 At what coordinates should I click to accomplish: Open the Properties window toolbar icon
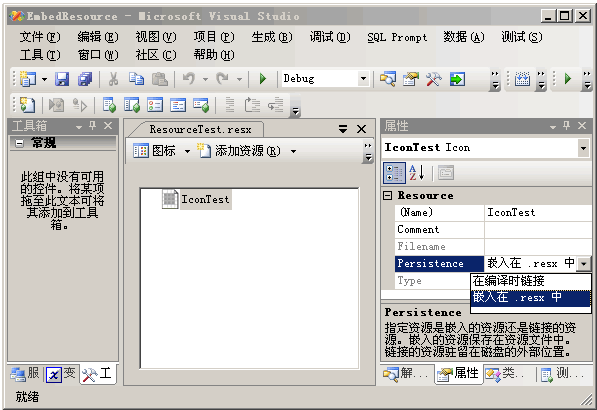pos(411,79)
